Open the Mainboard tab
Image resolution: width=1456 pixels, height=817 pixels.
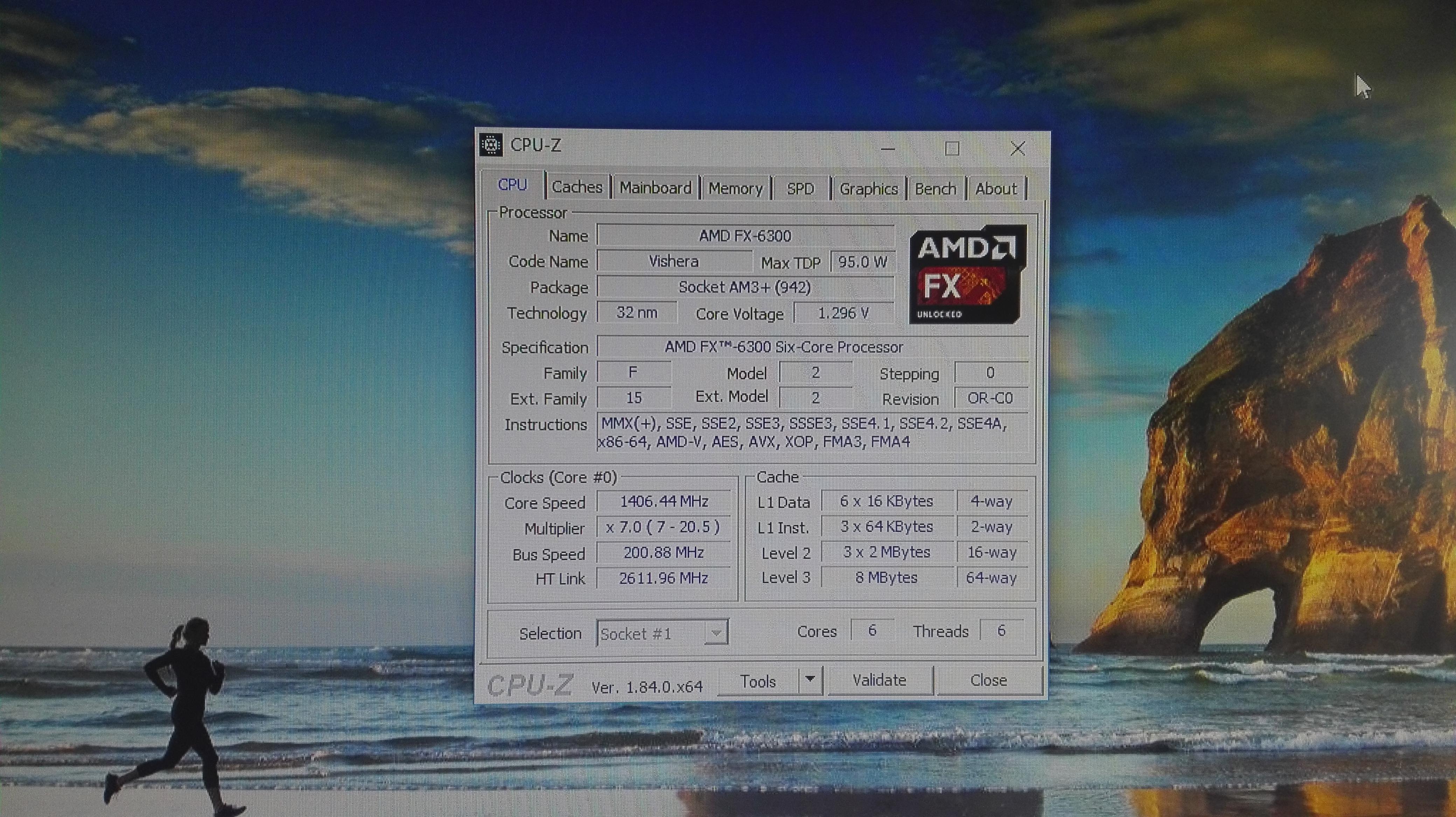(x=655, y=188)
